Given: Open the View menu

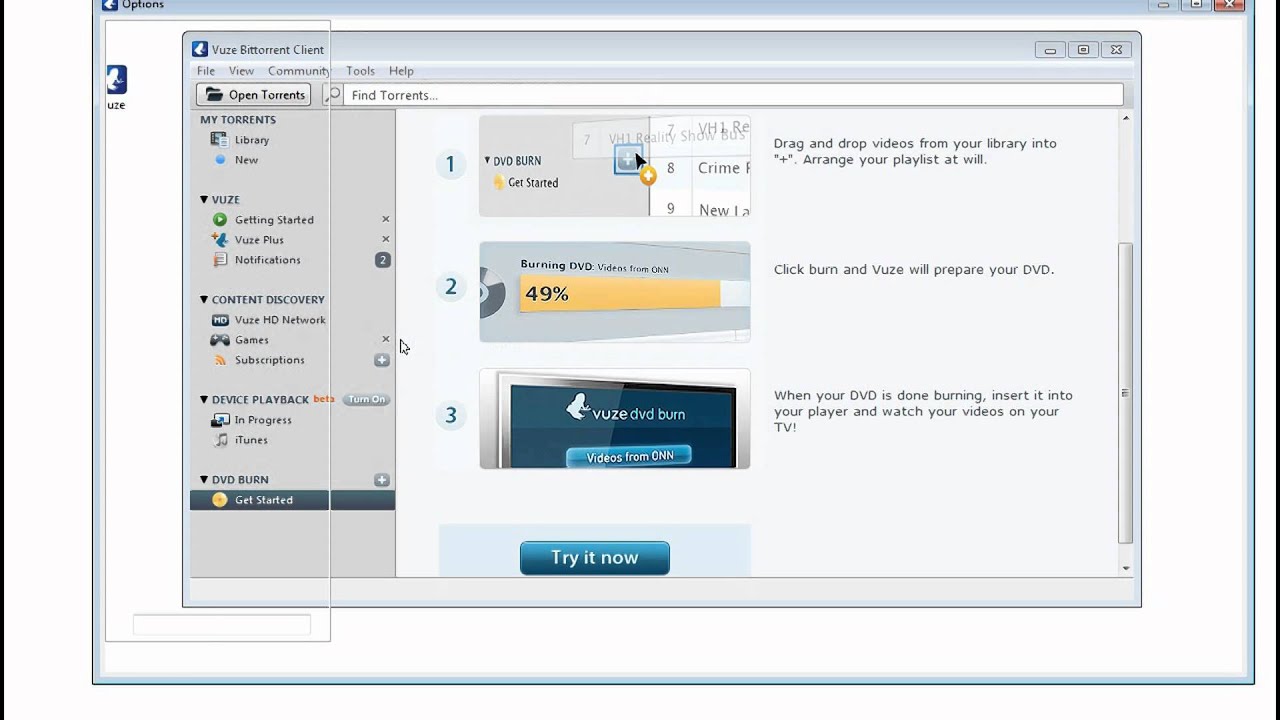Looking at the screenshot, I should coord(241,71).
